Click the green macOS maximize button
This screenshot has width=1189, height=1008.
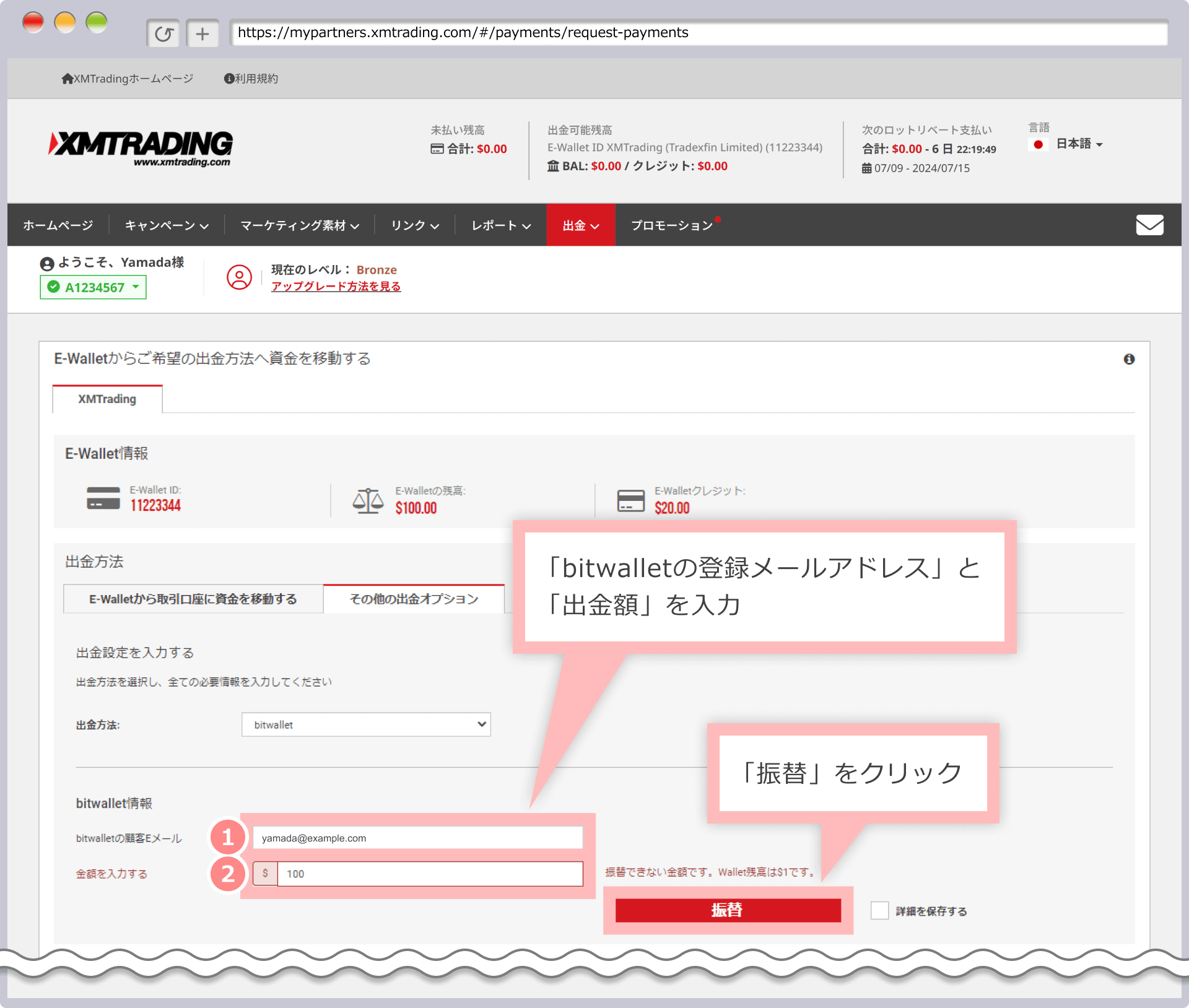97,23
